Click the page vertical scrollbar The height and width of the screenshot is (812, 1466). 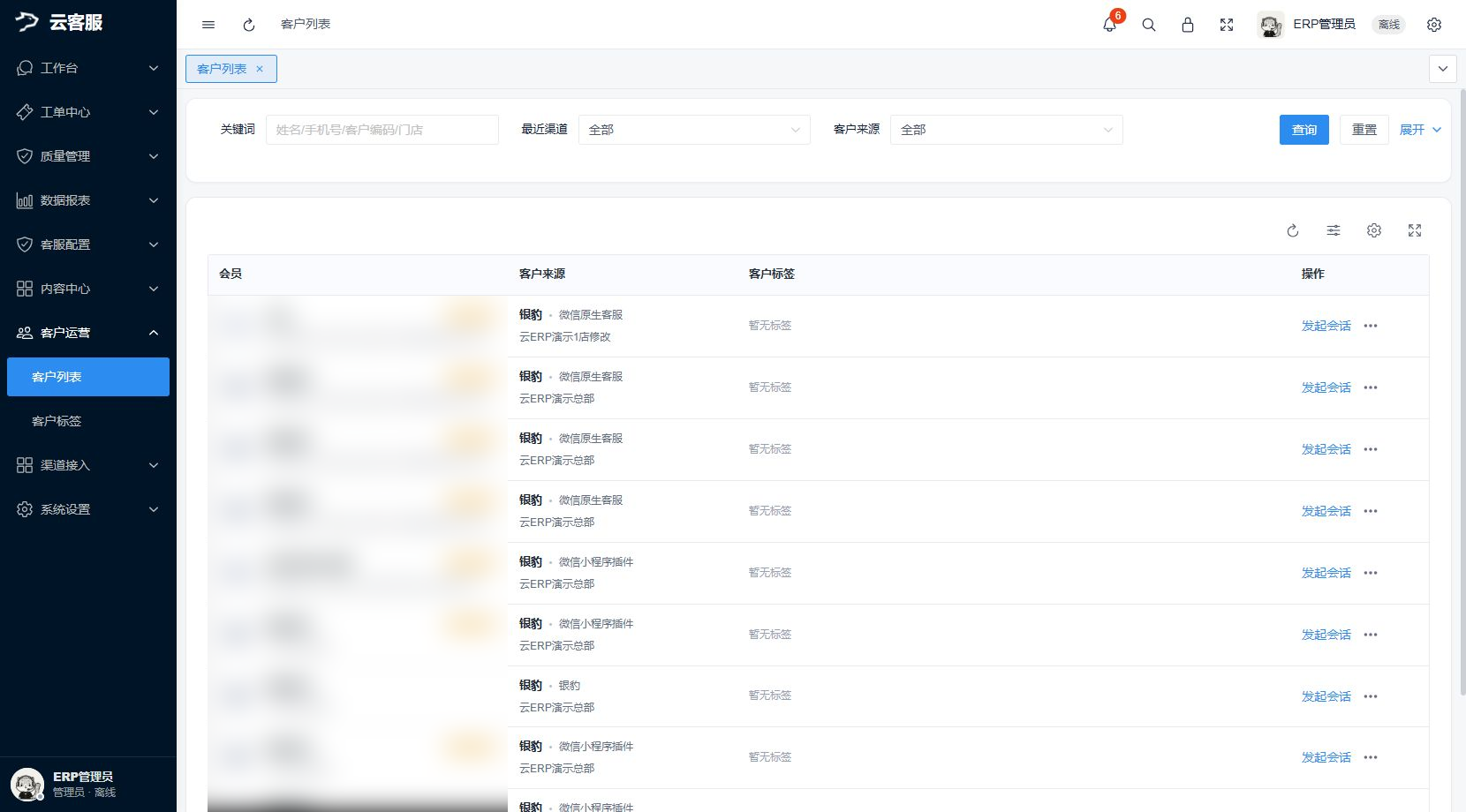tap(1462, 393)
